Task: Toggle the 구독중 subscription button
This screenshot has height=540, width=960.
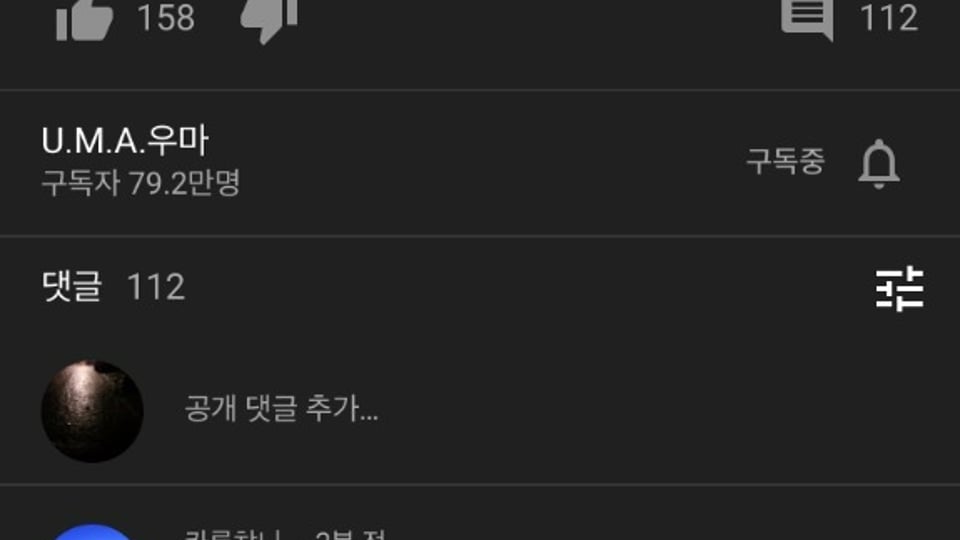Action: point(786,162)
